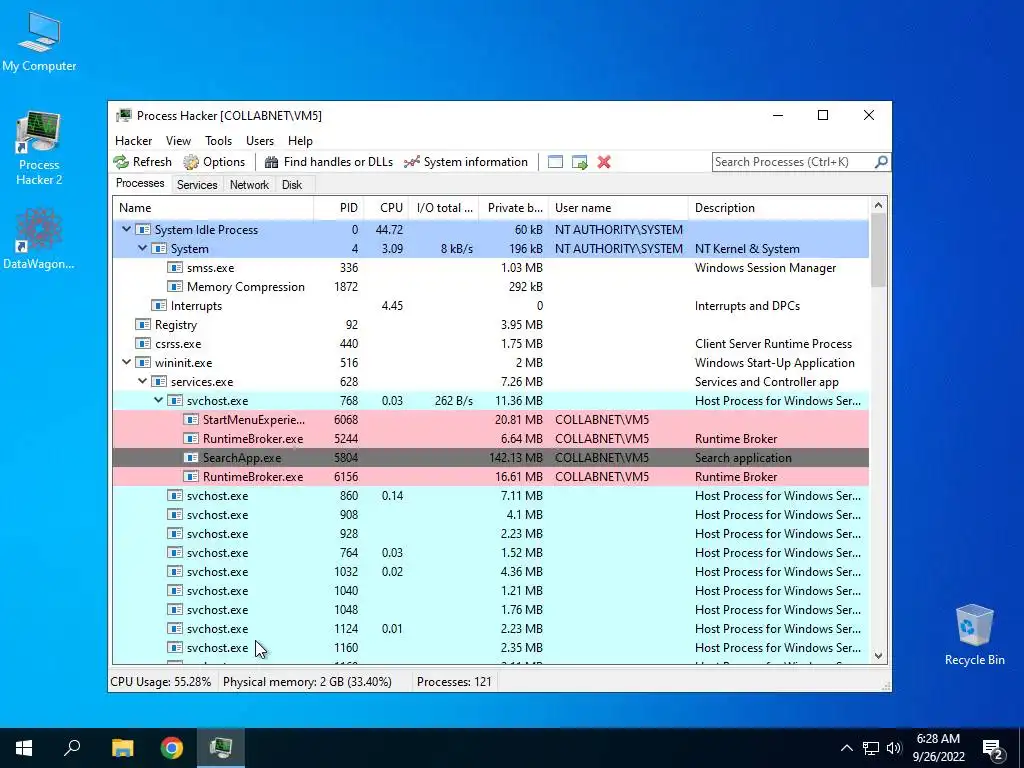Viewport: 1024px width, 768px height.
Task: Sort by Description column header
Action: click(x=779, y=208)
